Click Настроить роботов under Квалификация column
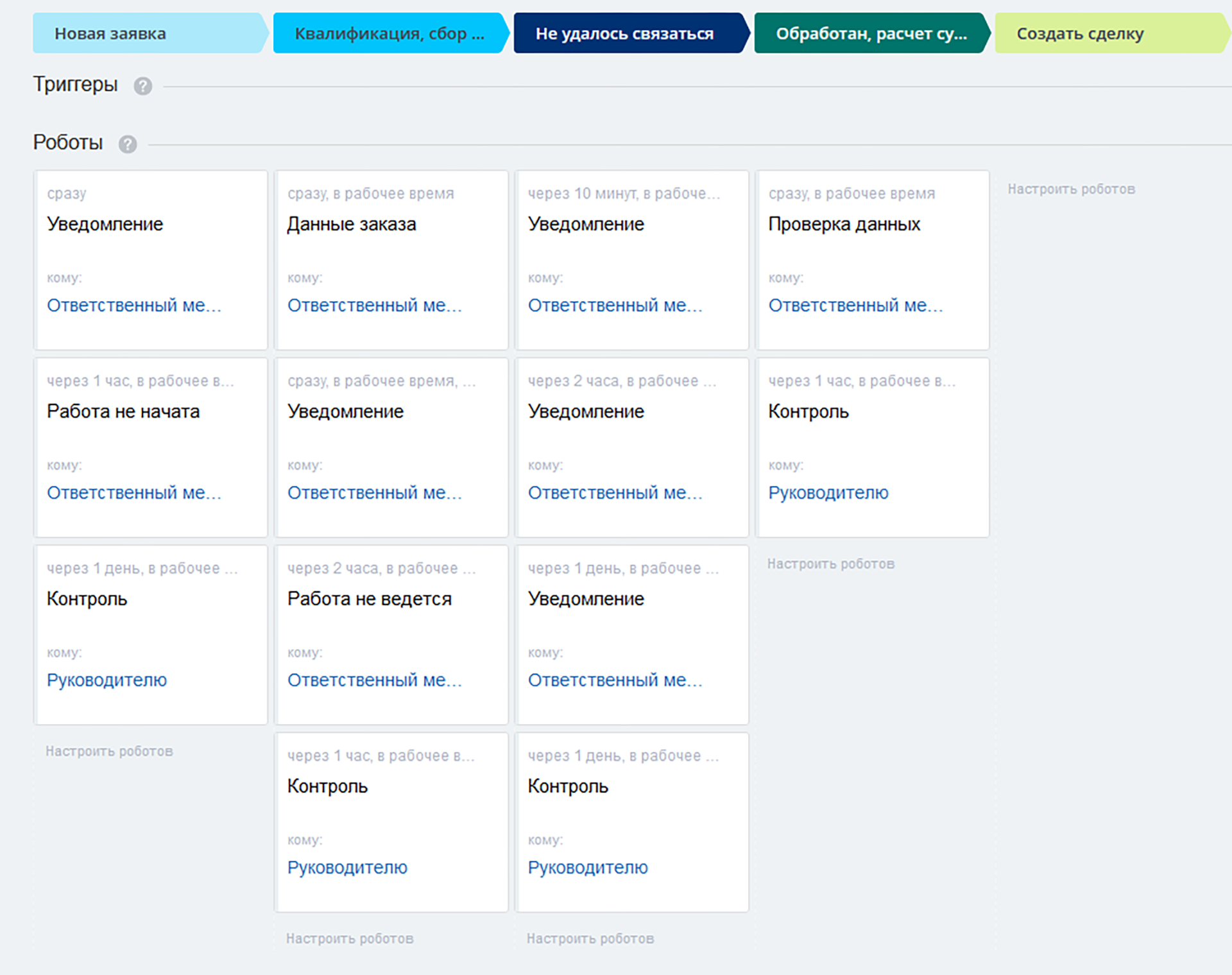The height and width of the screenshot is (975, 1232). tap(350, 938)
